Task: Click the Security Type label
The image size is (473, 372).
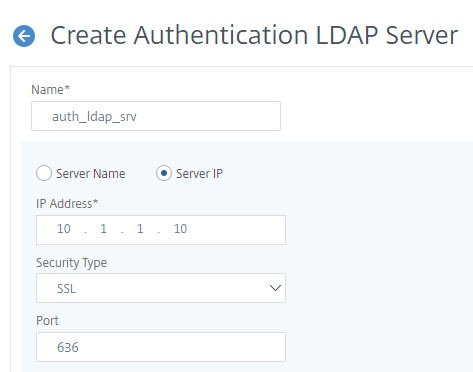Action: click(x=72, y=263)
